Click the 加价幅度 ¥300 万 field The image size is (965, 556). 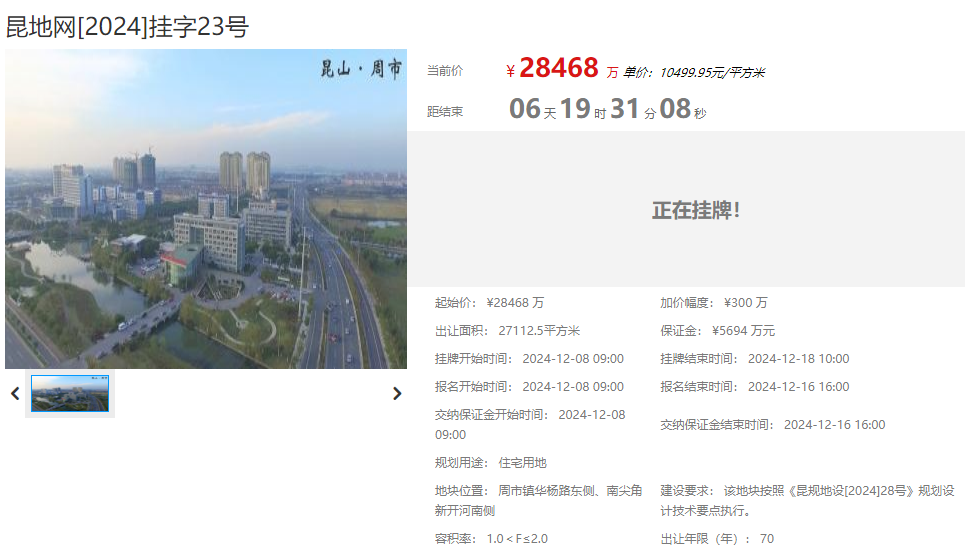[745, 303]
